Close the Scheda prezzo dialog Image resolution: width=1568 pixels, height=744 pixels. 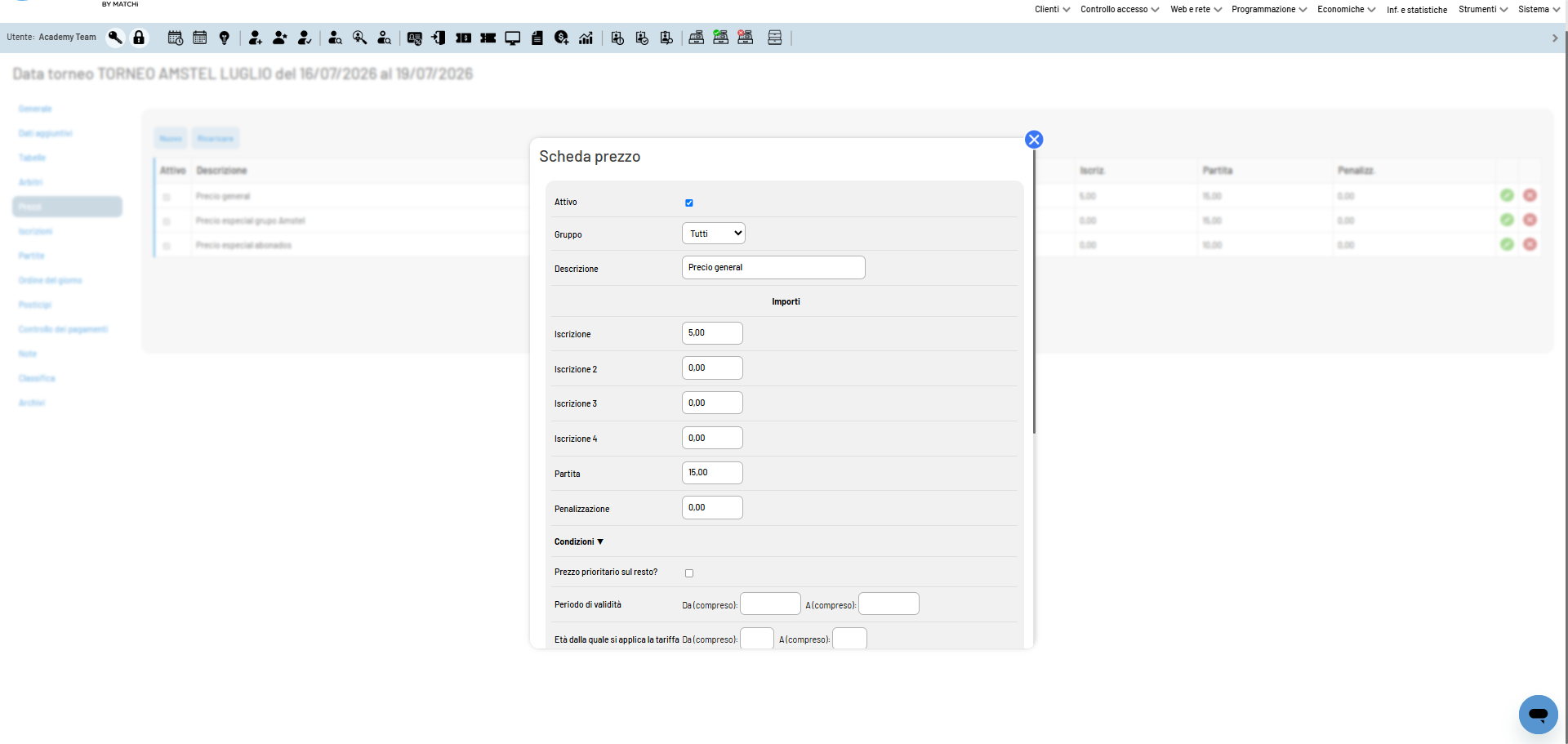pyautogui.click(x=1034, y=140)
